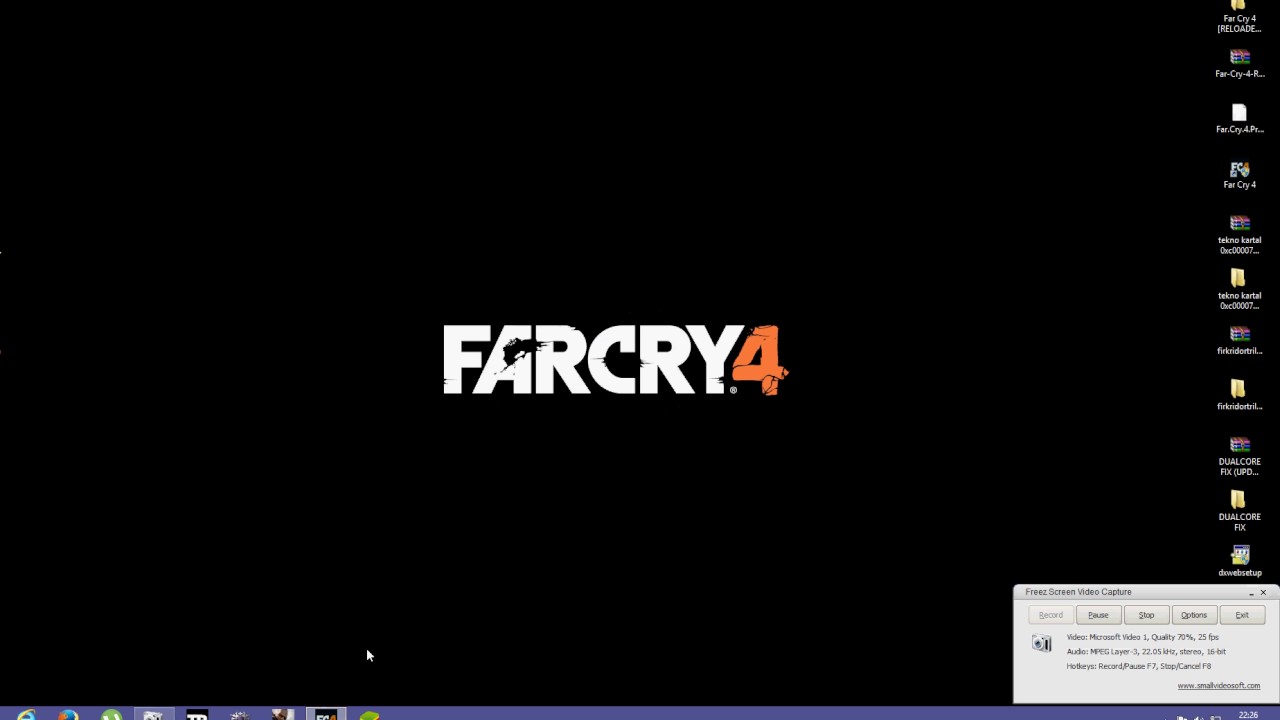Select the Far Cry 4 game shortcut

(1239, 174)
